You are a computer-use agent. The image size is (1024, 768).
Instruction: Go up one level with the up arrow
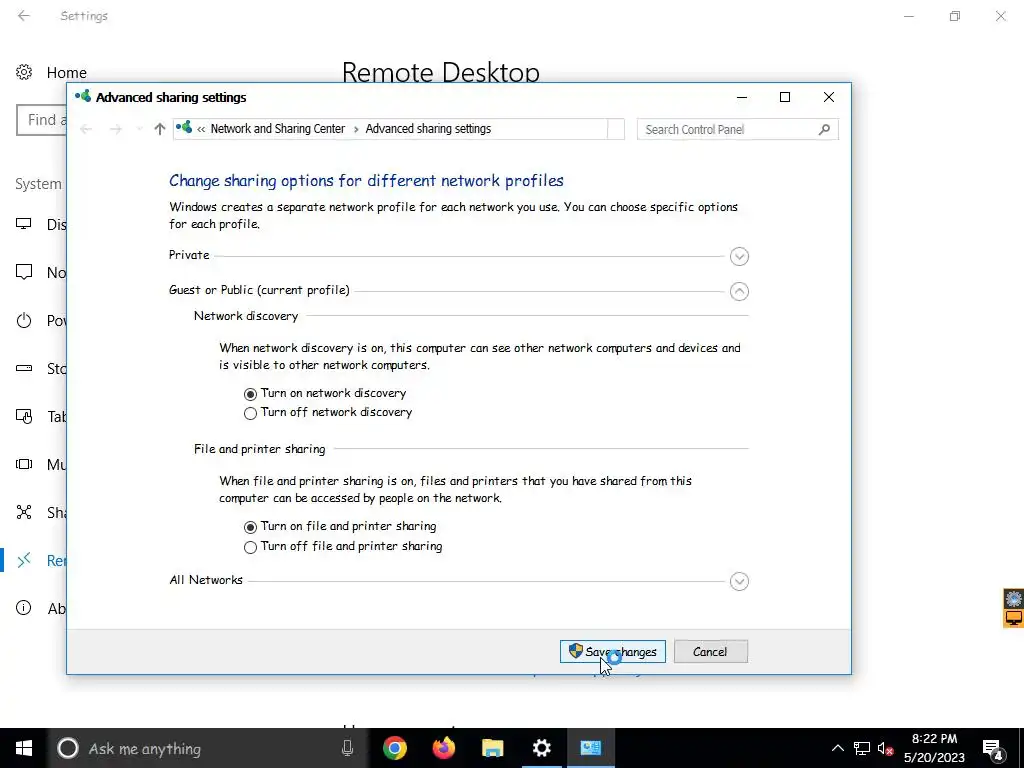click(159, 129)
